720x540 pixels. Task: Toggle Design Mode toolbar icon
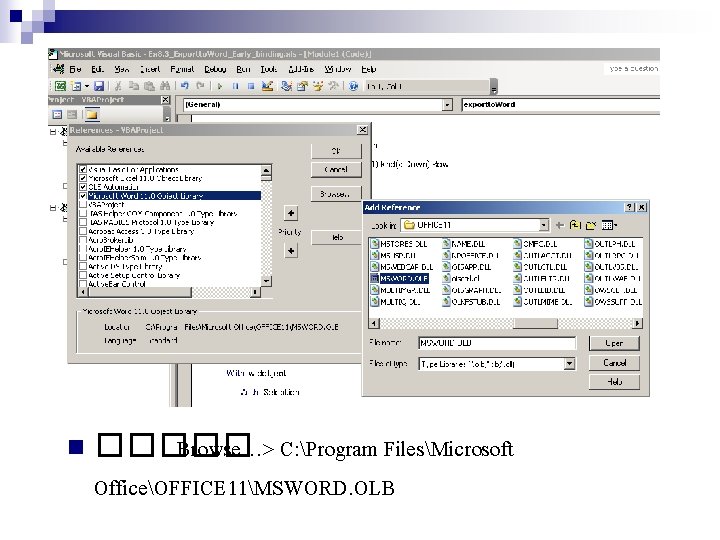267,86
